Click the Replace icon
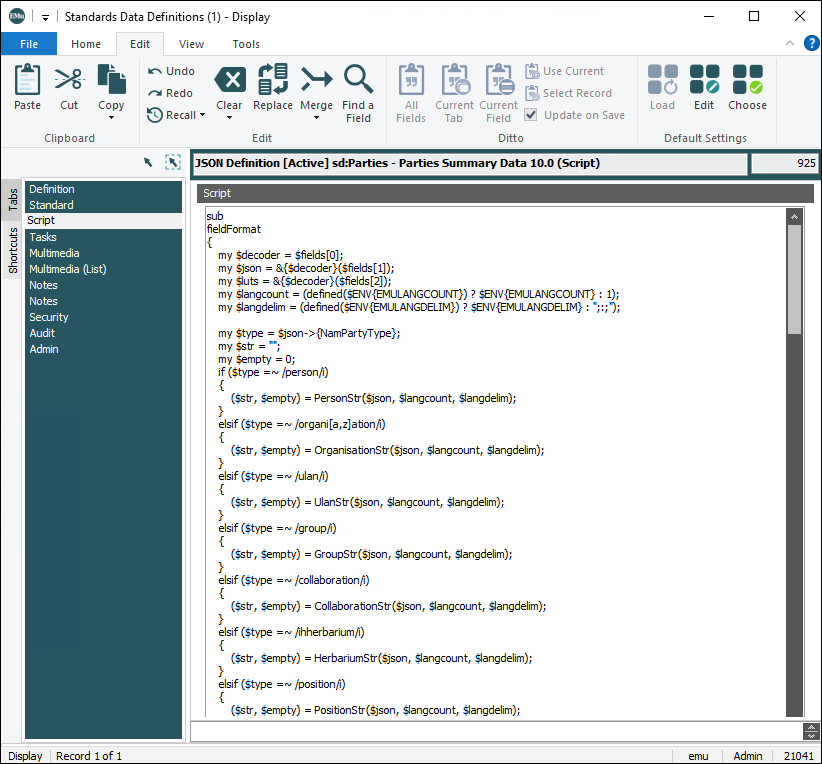Viewport: 822px width, 764px height. coord(272,80)
